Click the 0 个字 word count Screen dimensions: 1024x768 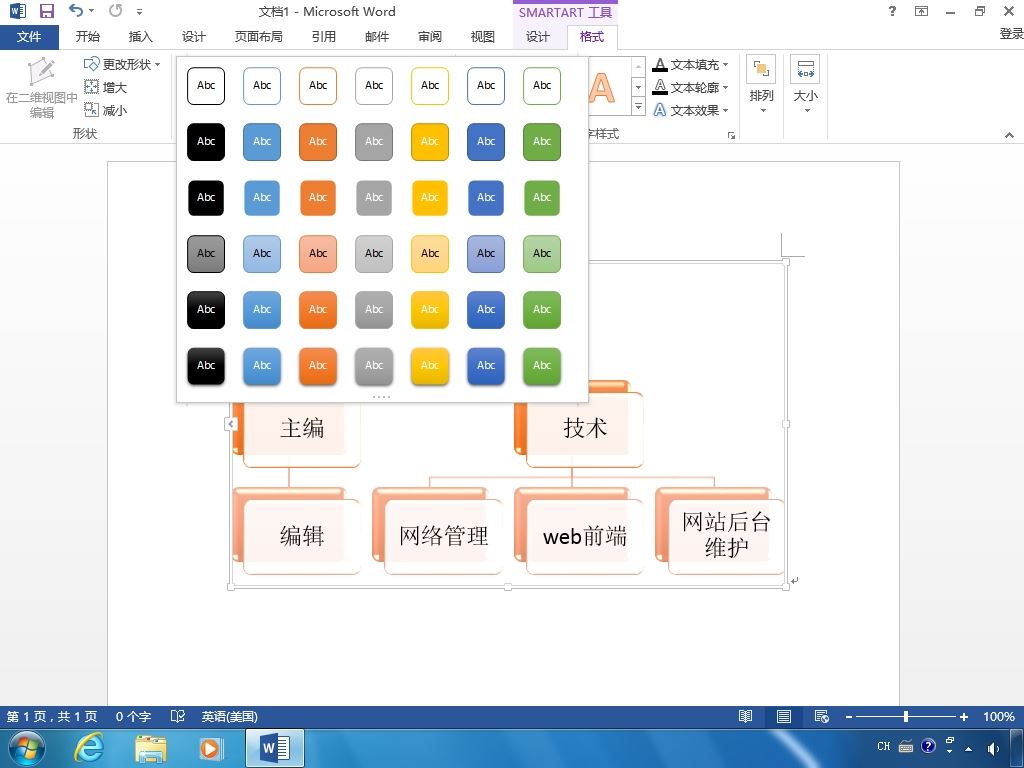pos(133,716)
